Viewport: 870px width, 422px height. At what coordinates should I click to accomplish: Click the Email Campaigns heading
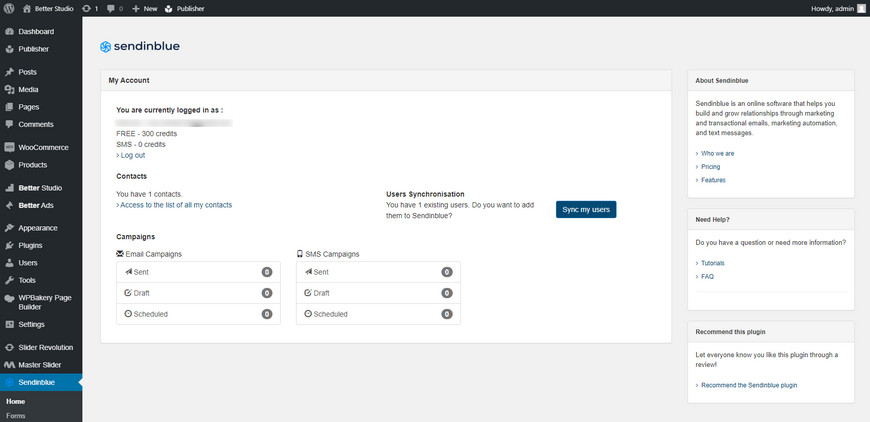click(149, 254)
